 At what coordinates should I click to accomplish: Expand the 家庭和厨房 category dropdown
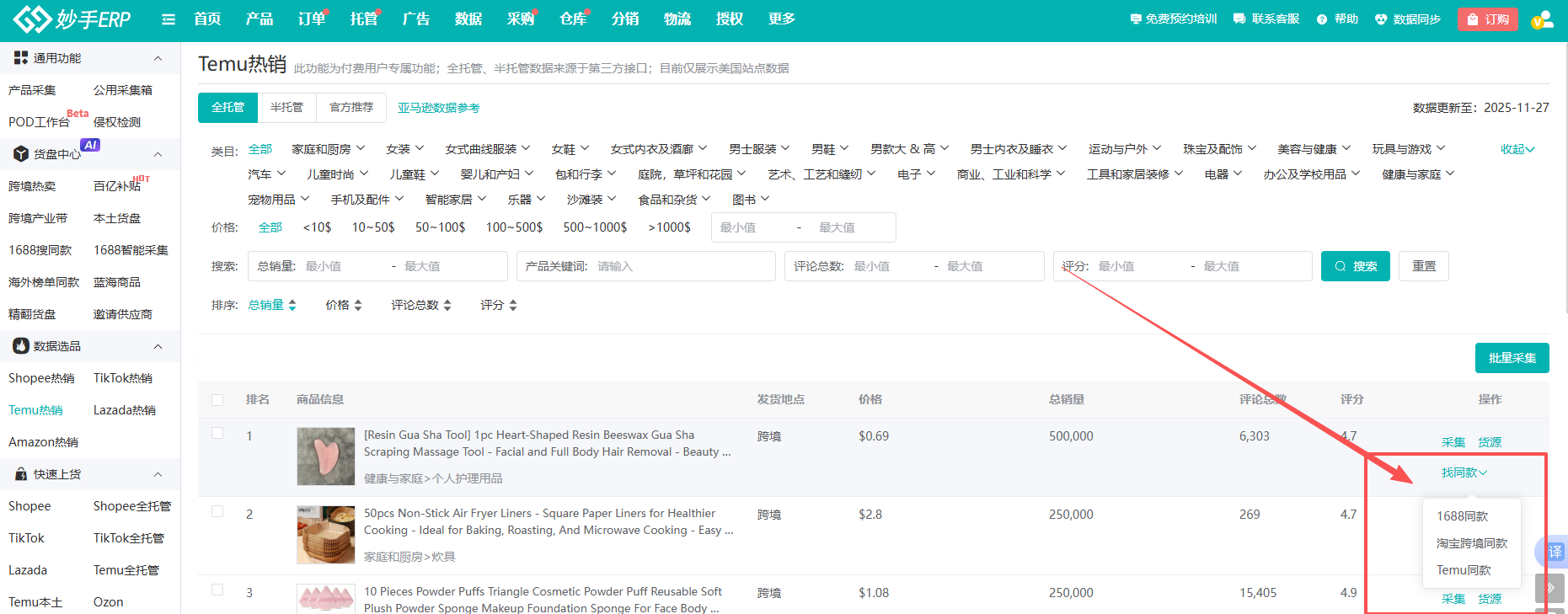(328, 149)
